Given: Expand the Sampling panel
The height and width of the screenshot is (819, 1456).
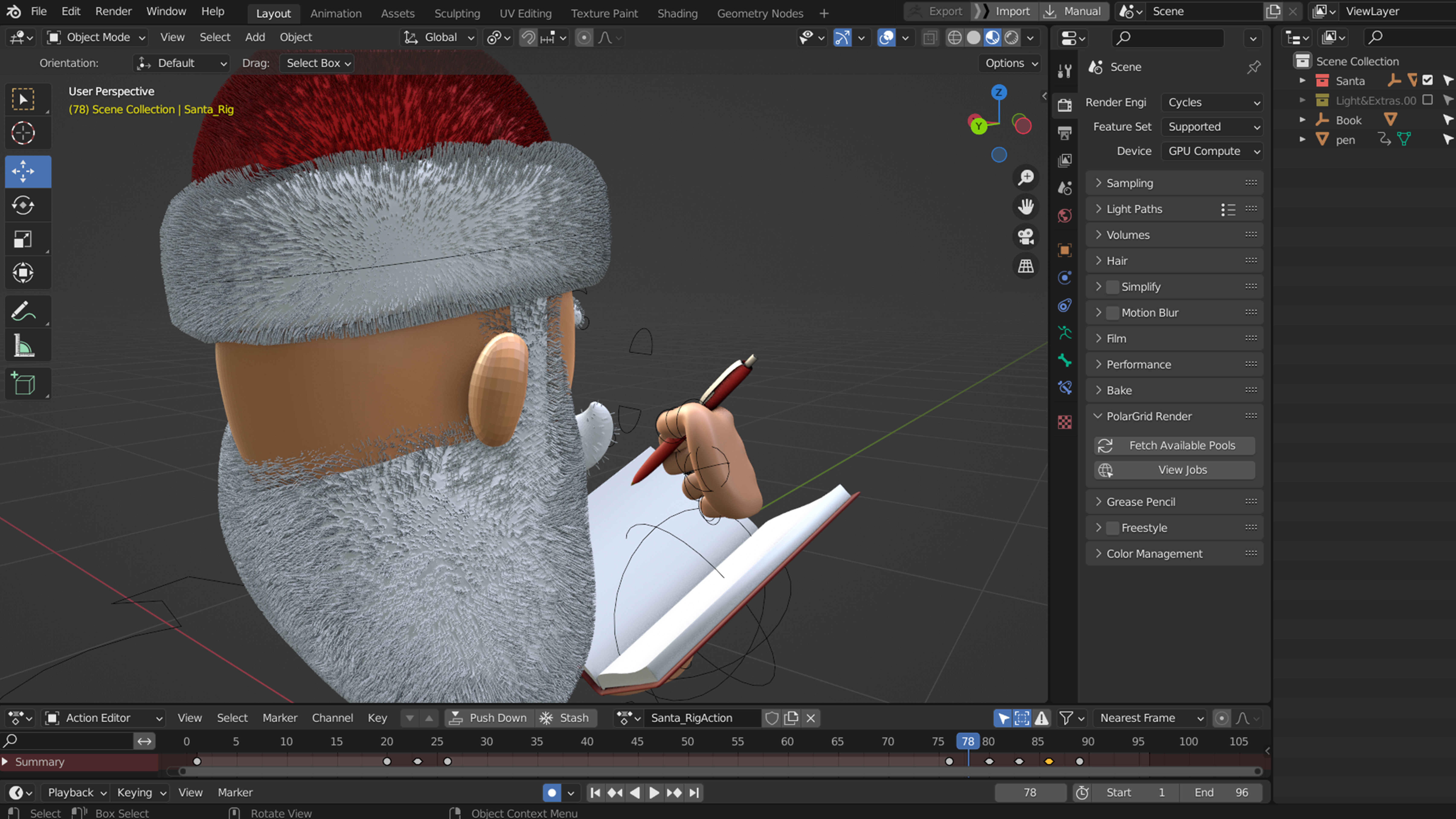Looking at the screenshot, I should 1174,183.
